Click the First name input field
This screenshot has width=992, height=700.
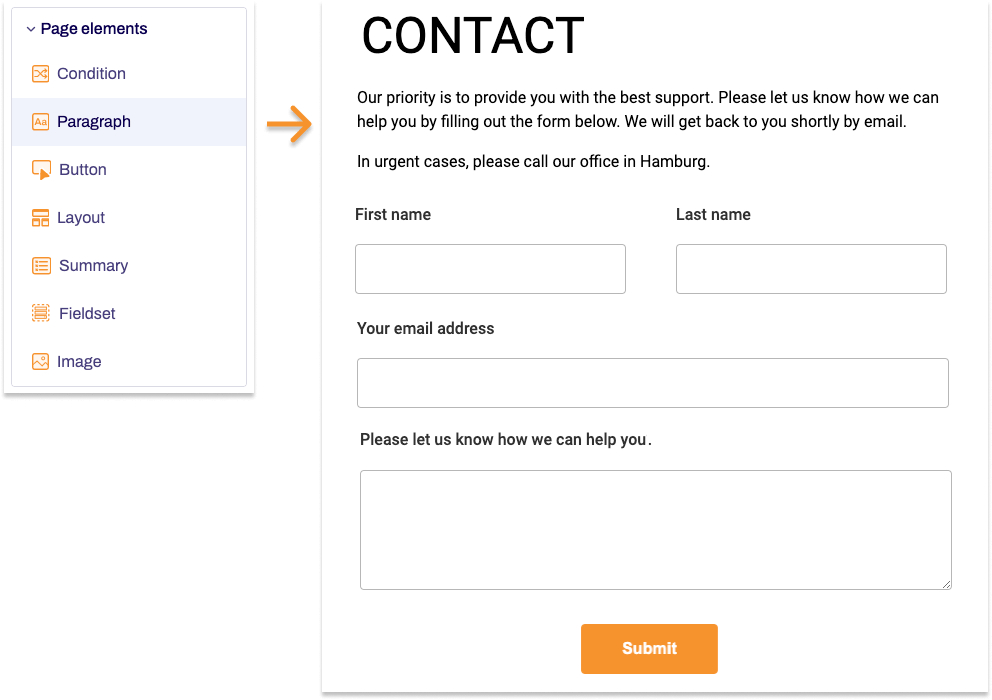[x=490, y=268]
